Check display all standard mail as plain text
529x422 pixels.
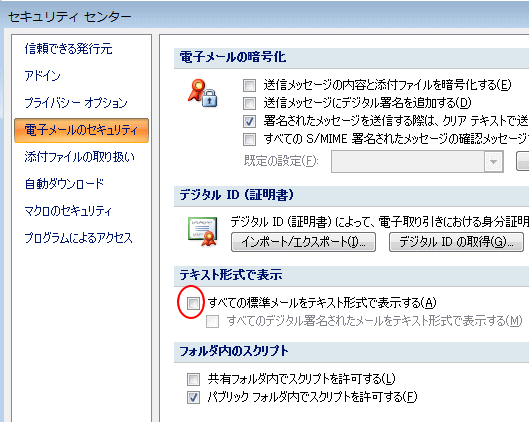[x=193, y=303]
